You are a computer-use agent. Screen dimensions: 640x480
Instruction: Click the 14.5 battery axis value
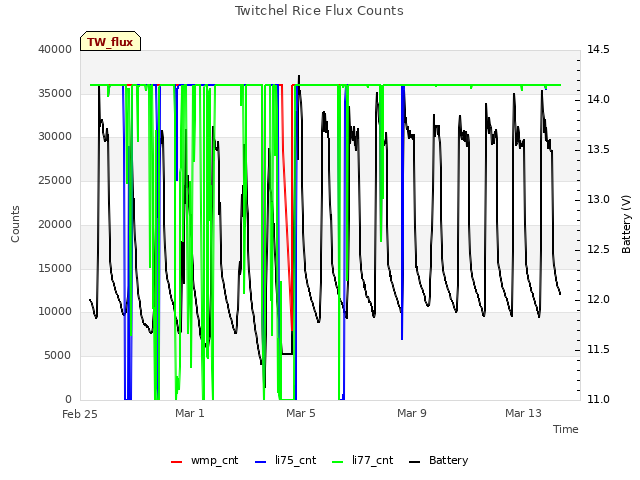tap(598, 49)
